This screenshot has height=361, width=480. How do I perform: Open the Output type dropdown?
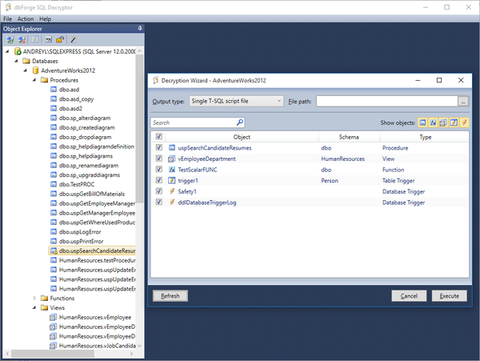tap(236, 101)
